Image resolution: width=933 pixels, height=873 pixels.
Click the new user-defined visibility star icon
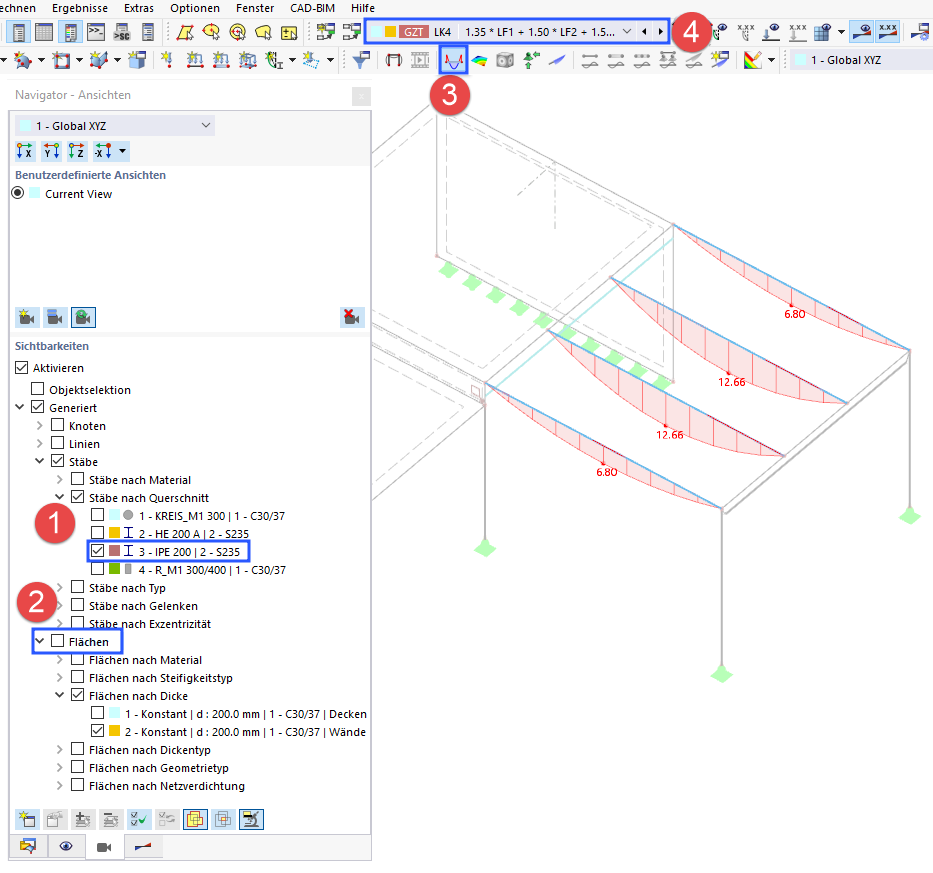[27, 819]
